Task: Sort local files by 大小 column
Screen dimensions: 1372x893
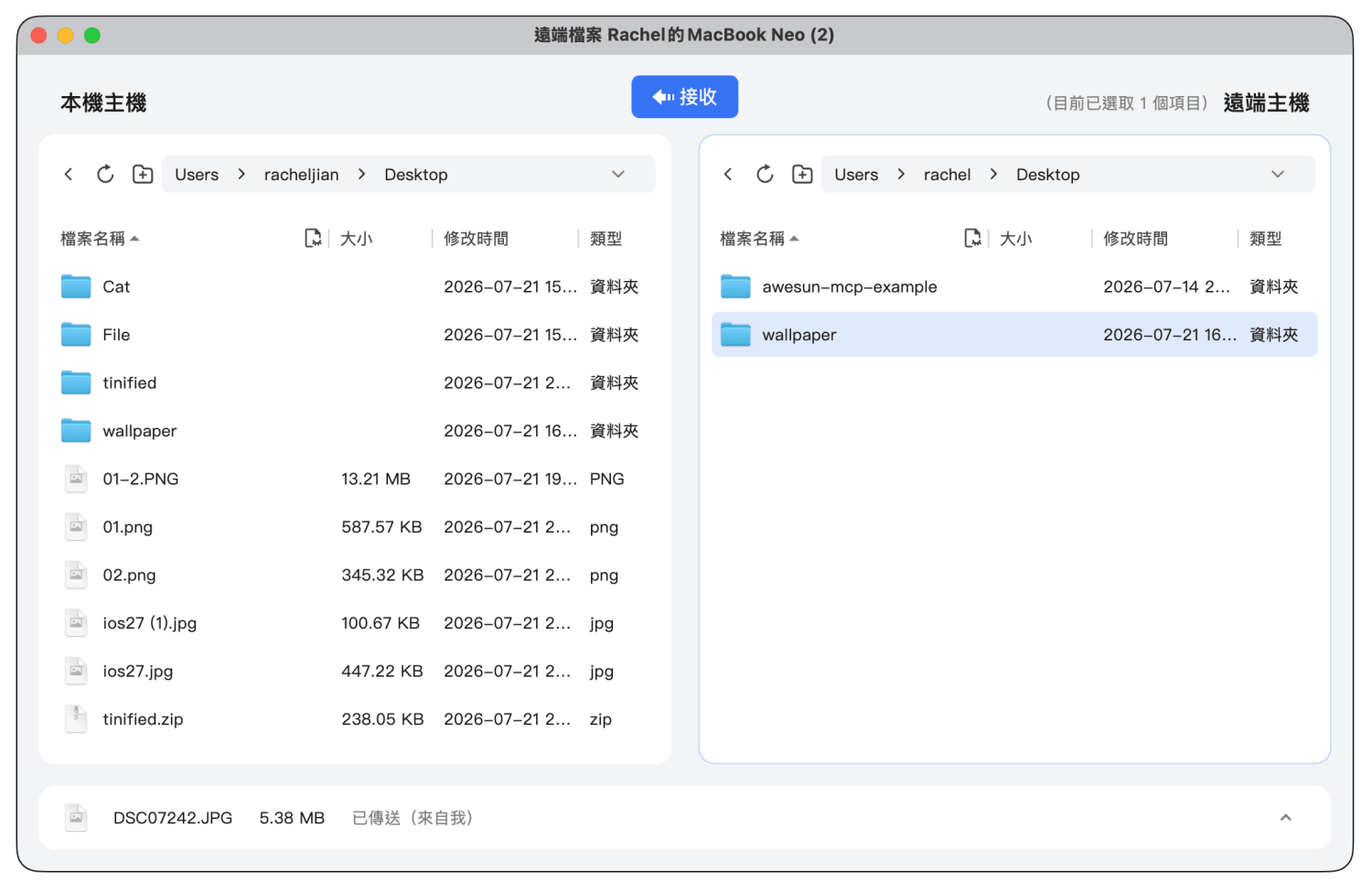Action: 357,239
